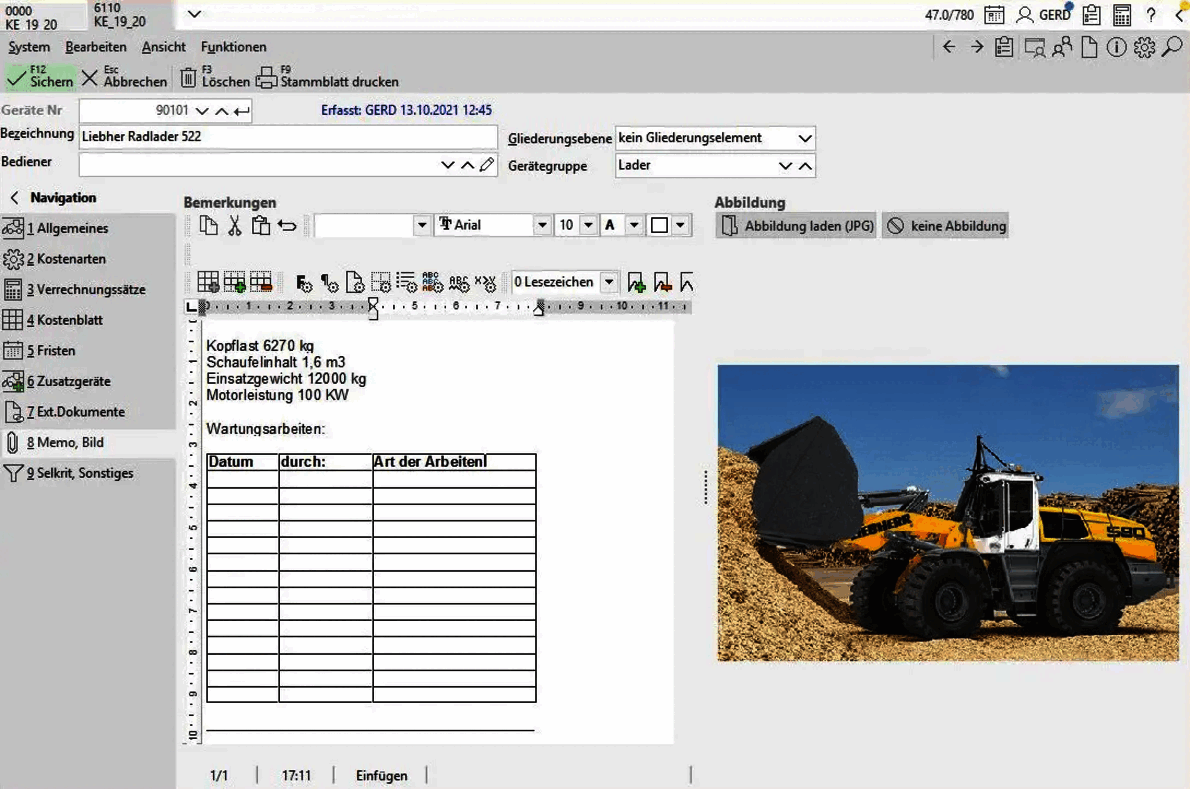The image size is (1190, 789).
Task: Click the magnifying glass search icon
Action: [x=1172, y=47]
